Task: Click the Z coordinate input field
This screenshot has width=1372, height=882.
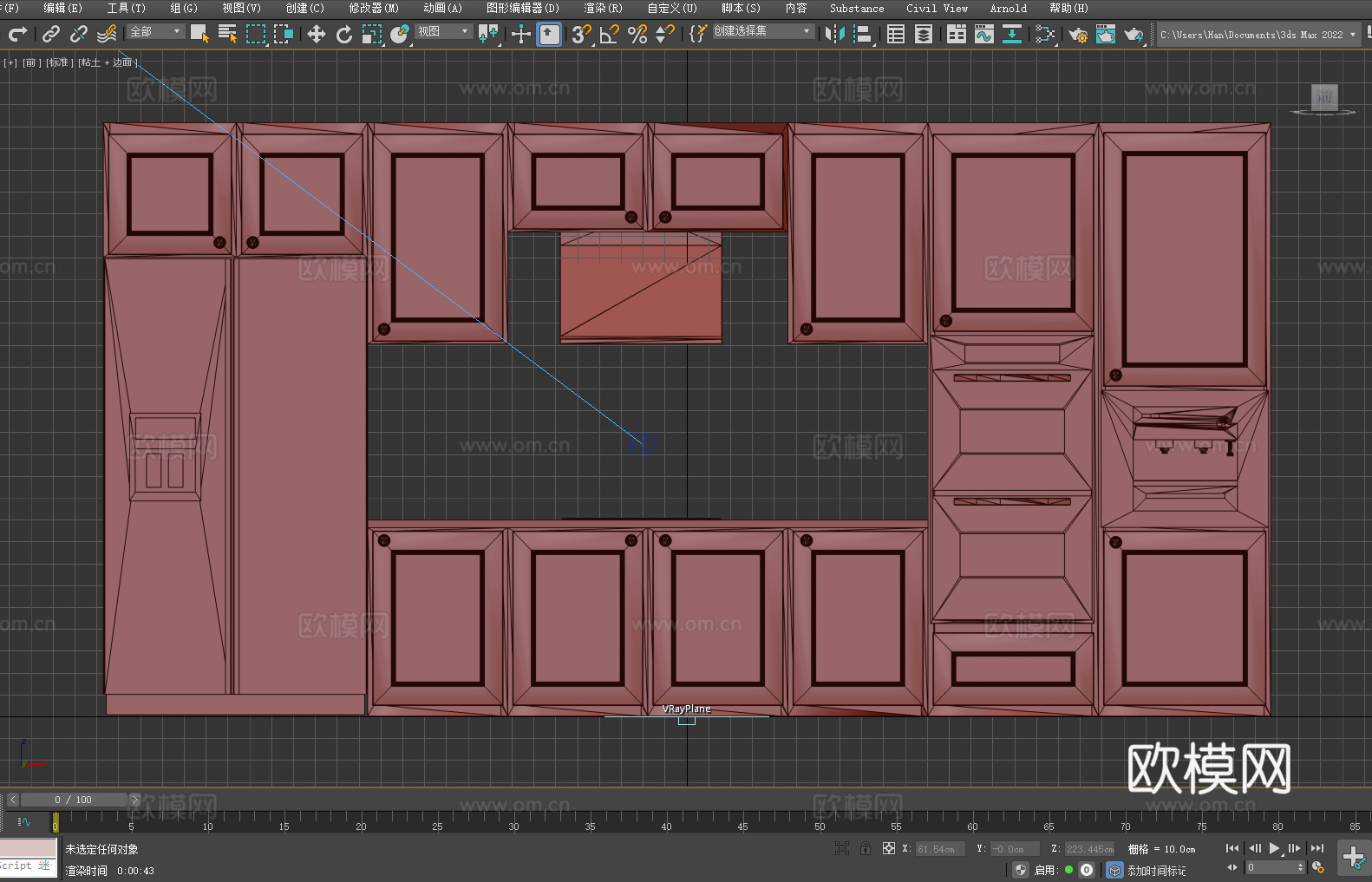Action: (x=1089, y=849)
